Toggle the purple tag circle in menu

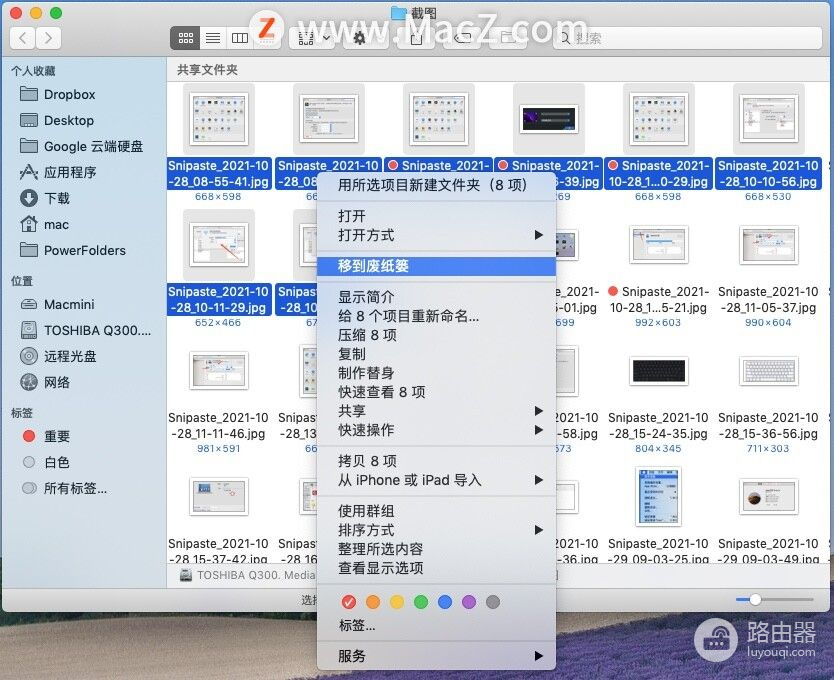468,602
